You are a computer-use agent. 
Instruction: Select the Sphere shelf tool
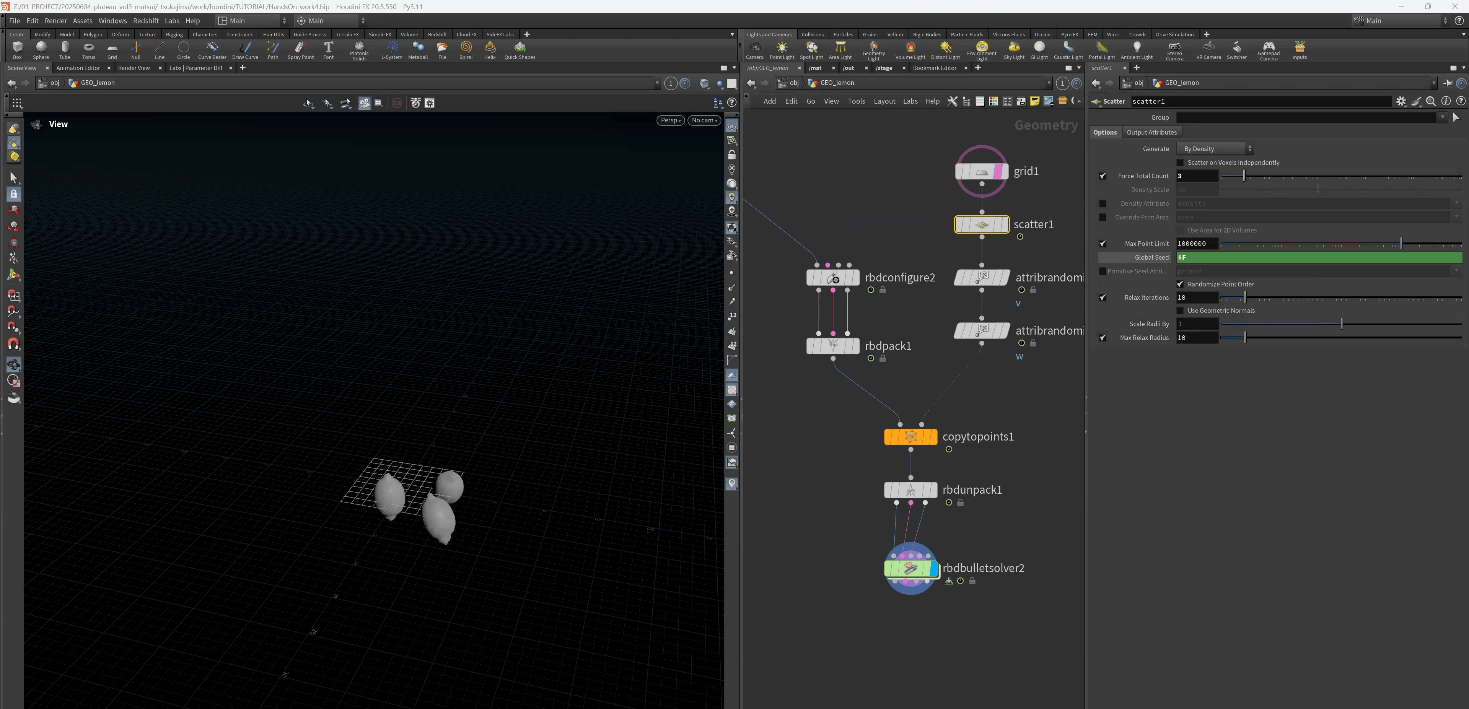pos(41,49)
